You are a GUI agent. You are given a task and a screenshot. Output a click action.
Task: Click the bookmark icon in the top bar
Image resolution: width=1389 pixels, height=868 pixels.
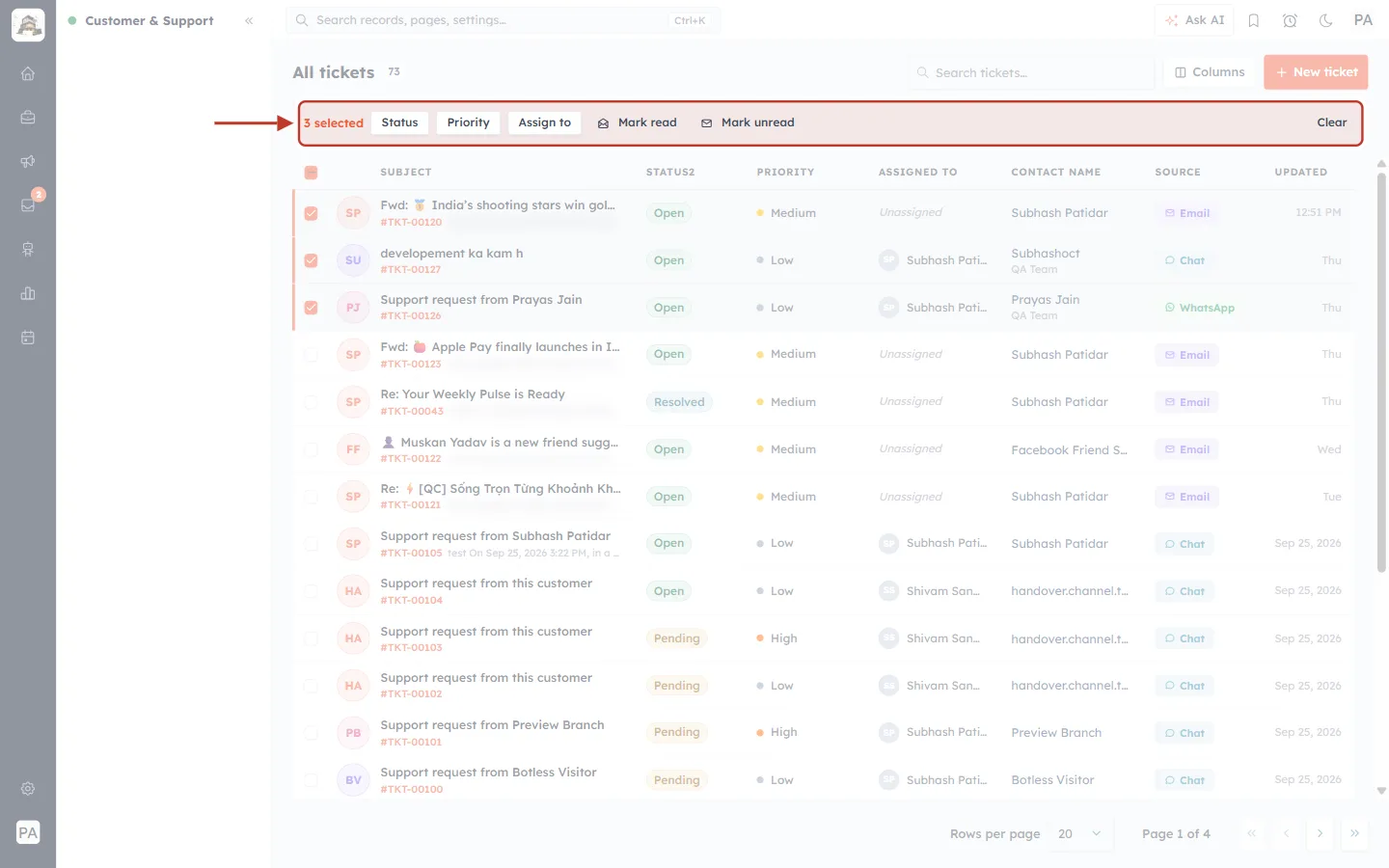tap(1254, 20)
